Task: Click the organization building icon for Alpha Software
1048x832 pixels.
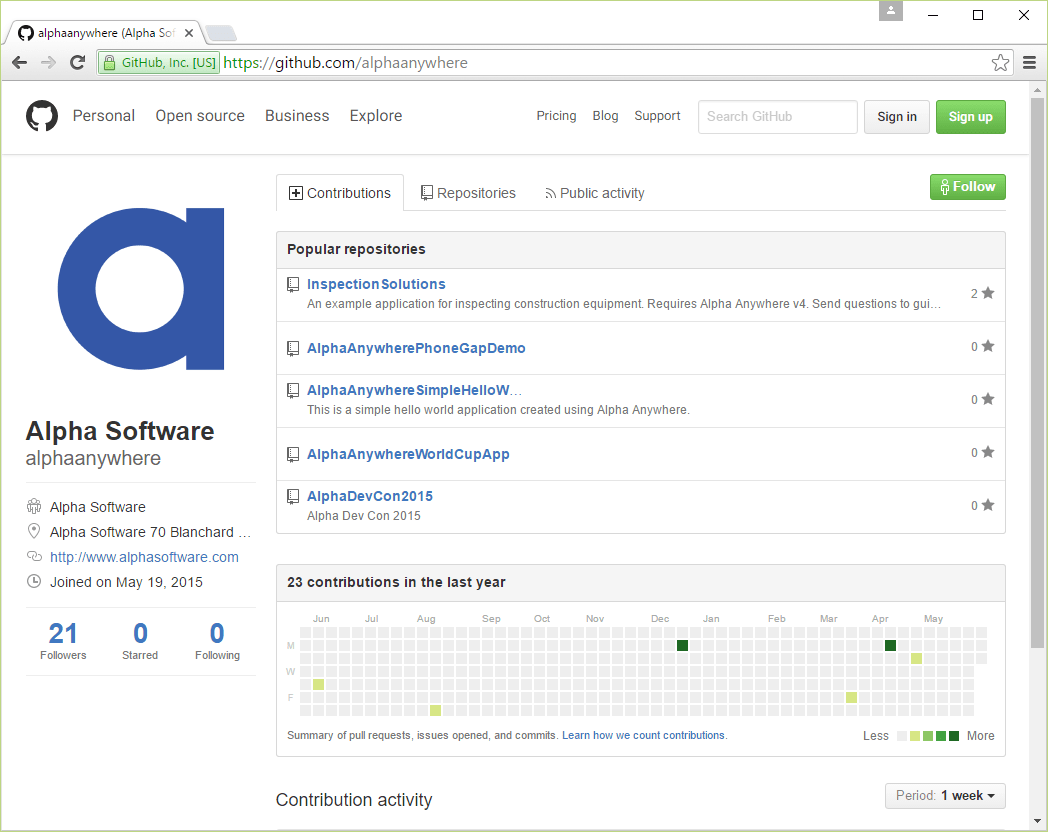Action: [33, 507]
